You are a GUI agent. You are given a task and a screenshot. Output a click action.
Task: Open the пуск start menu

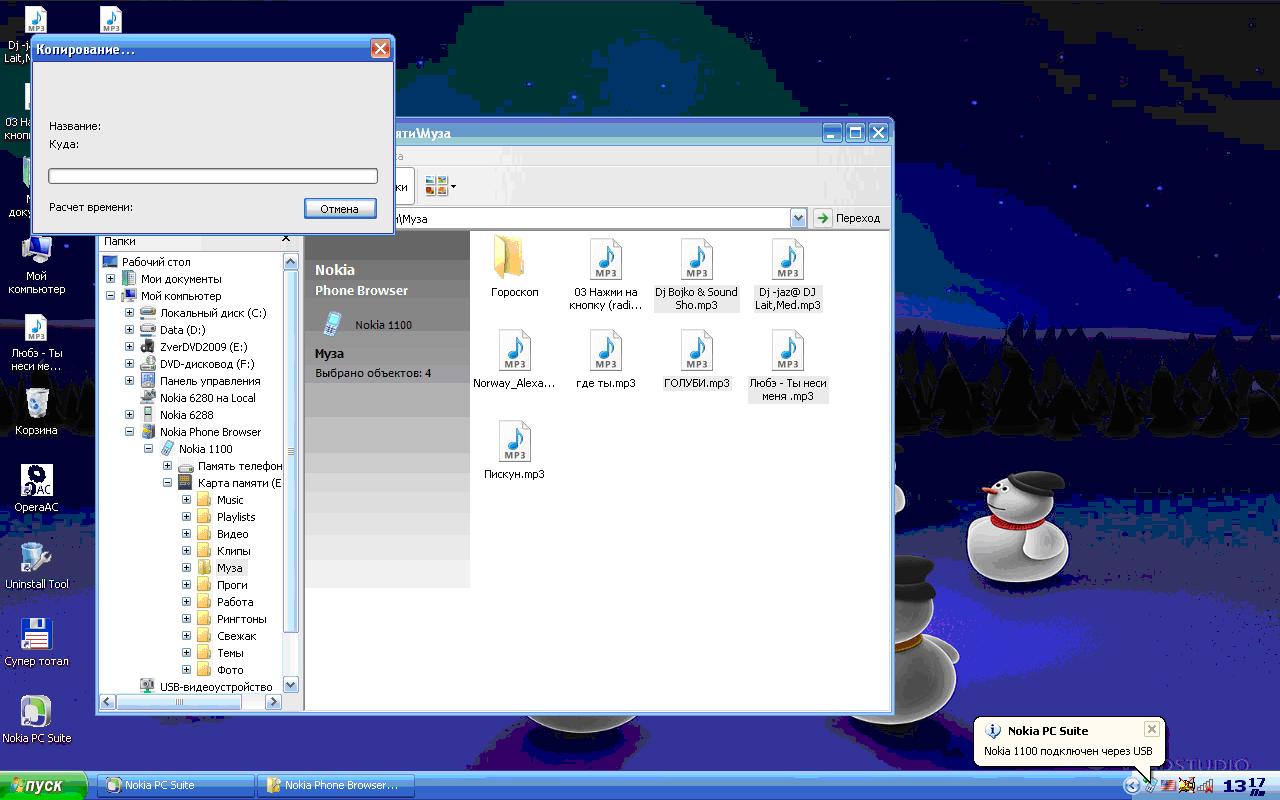pyautogui.click(x=44, y=785)
